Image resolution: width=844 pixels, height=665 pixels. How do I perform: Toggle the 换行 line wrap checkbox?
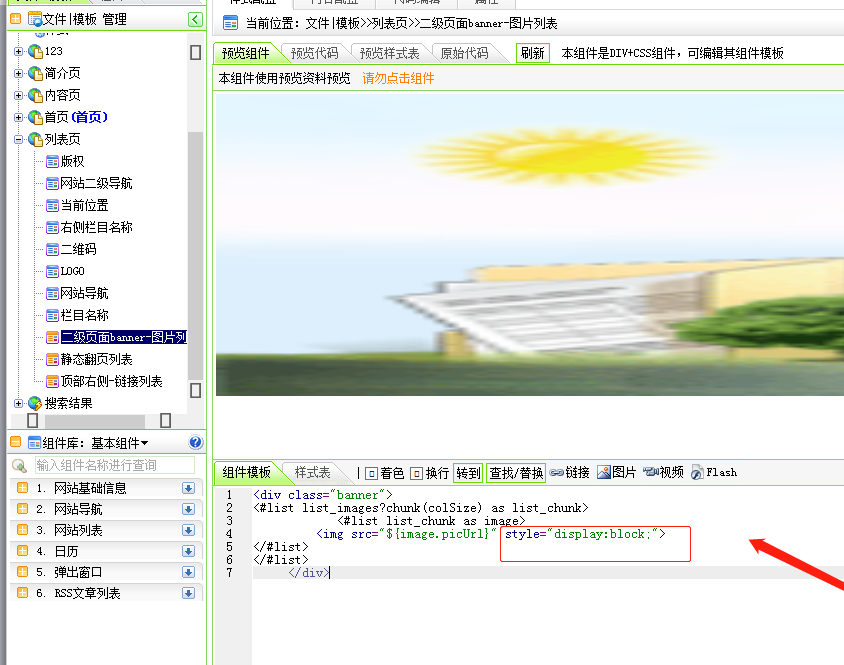[x=417, y=473]
